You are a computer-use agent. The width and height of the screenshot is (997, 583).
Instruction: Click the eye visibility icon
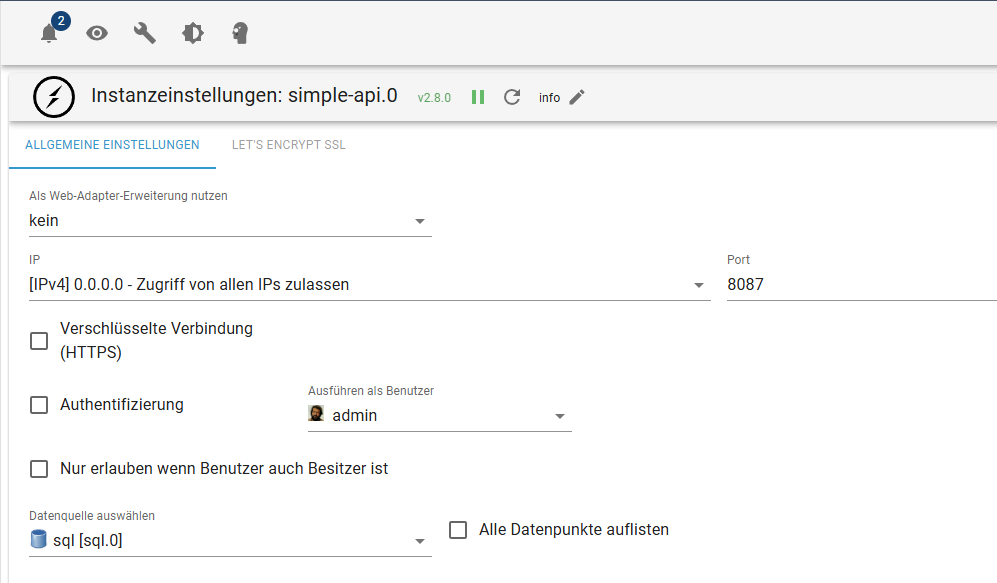click(x=97, y=33)
